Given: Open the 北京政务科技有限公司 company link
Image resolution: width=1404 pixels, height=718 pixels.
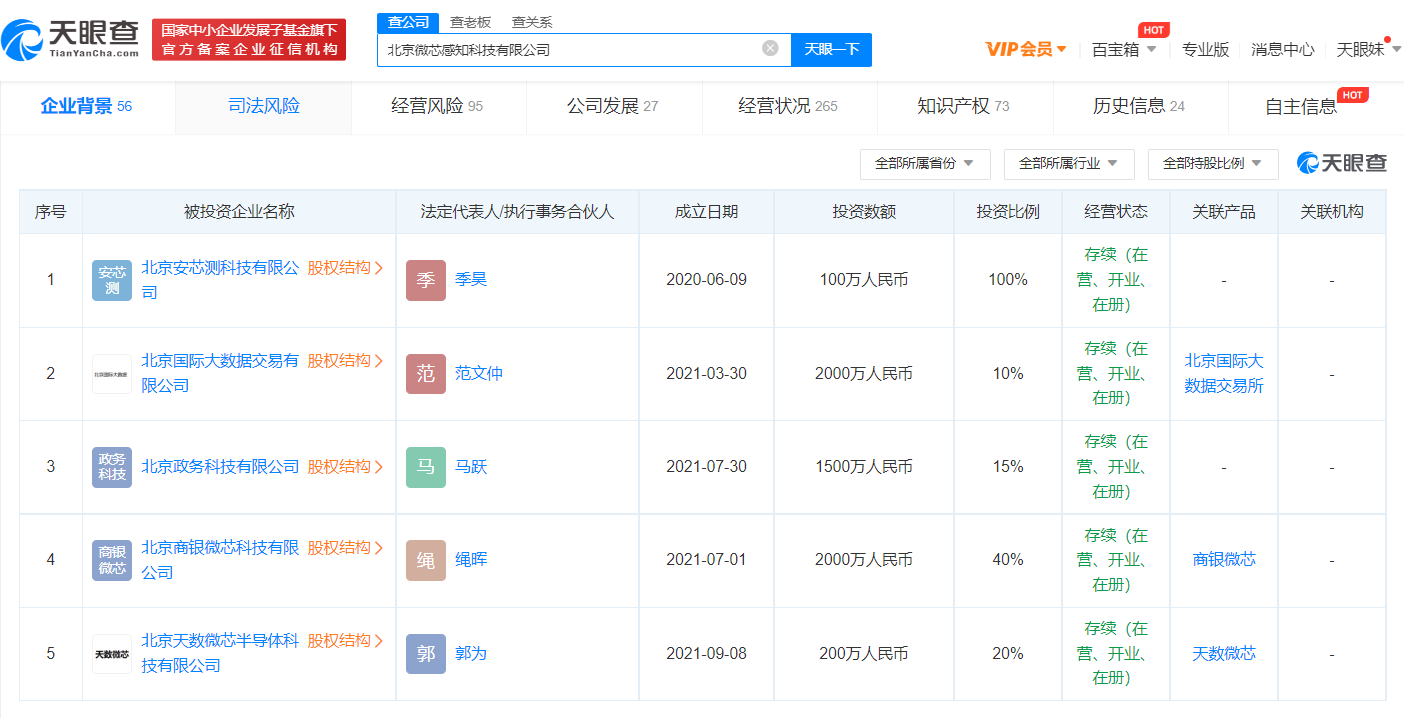Looking at the screenshot, I should click(220, 467).
